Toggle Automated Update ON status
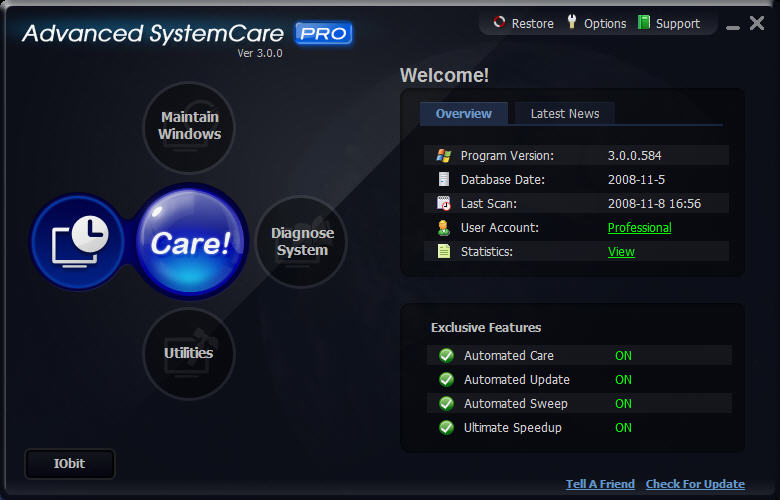780x500 pixels. tap(623, 380)
